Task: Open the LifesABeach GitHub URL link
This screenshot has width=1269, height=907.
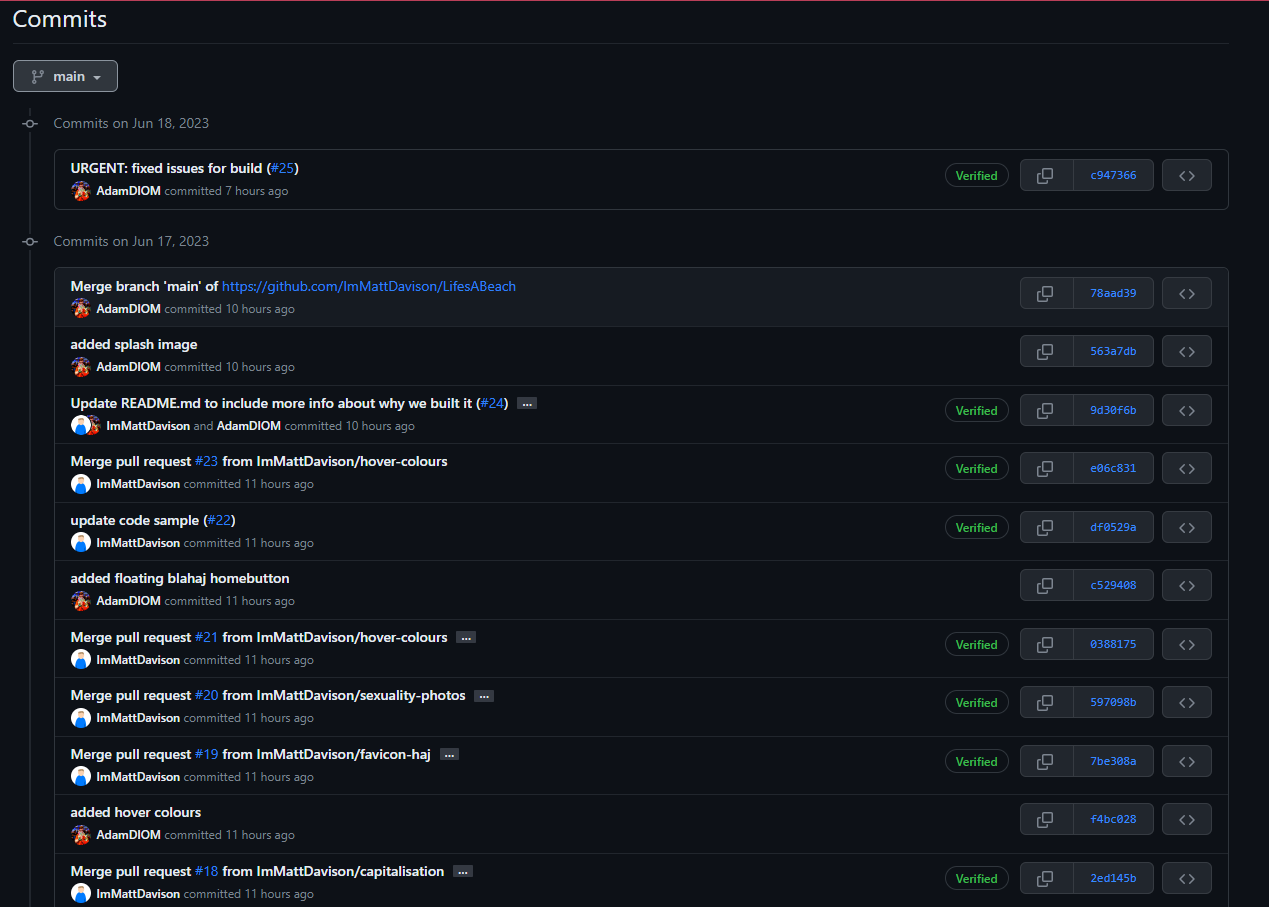Action: click(x=369, y=286)
